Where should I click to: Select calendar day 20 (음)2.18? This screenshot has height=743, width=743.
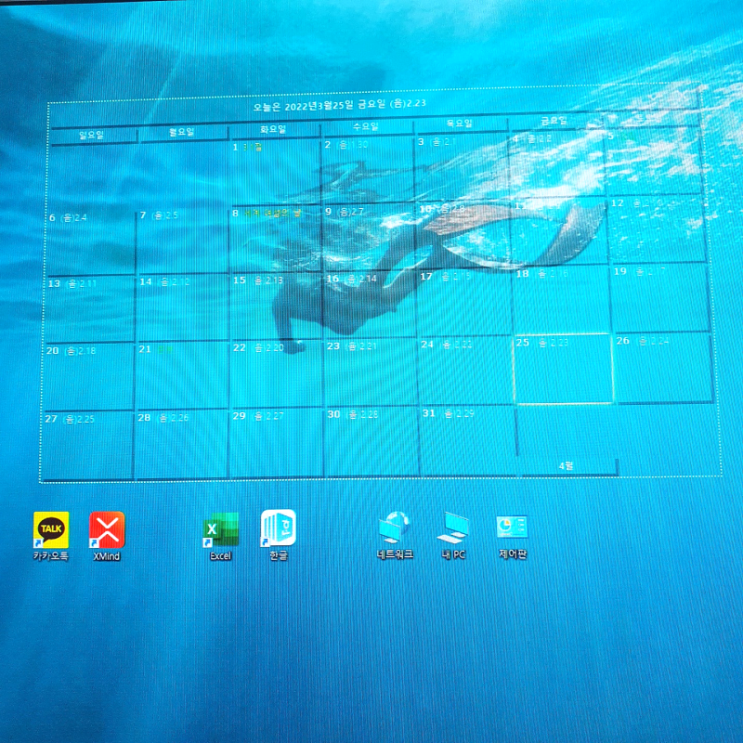click(x=89, y=376)
